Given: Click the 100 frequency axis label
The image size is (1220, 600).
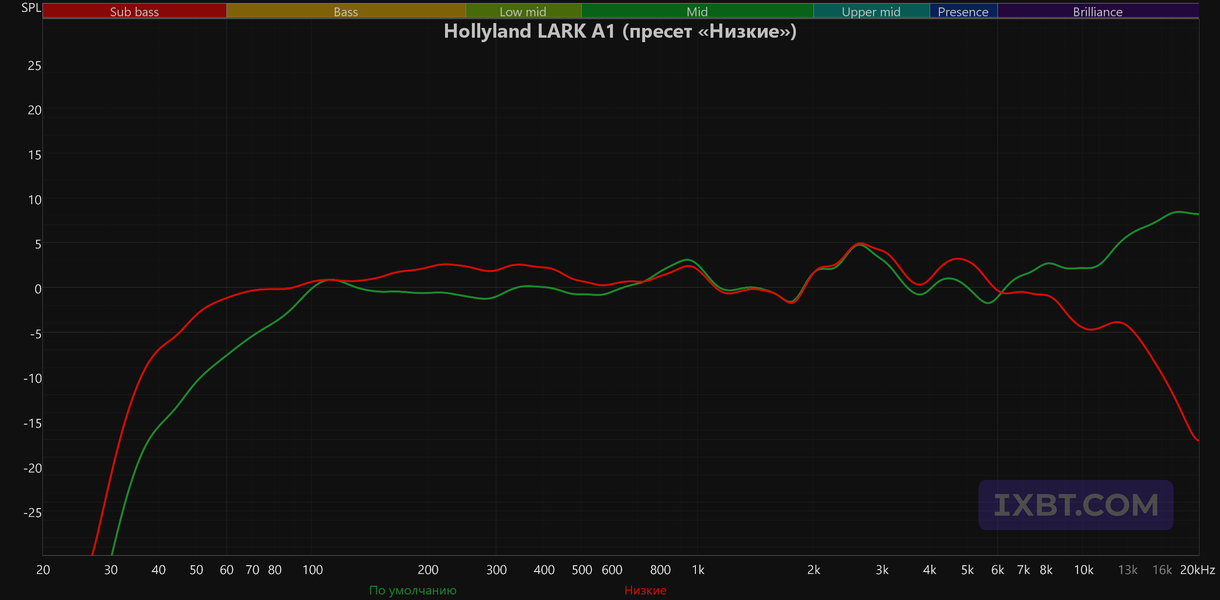Looking at the screenshot, I should coord(313,570).
